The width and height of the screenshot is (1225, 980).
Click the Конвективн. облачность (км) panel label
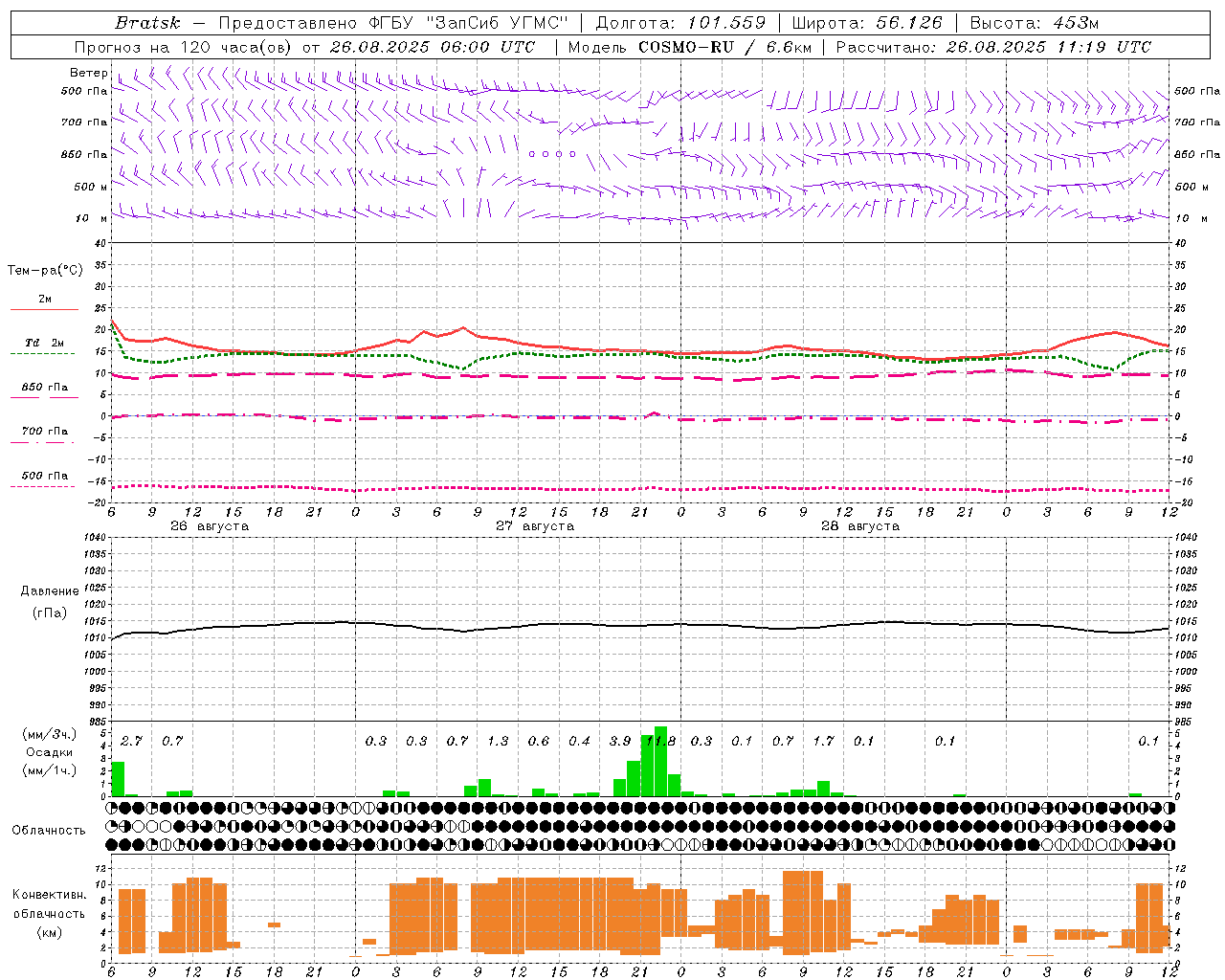[x=50, y=913]
